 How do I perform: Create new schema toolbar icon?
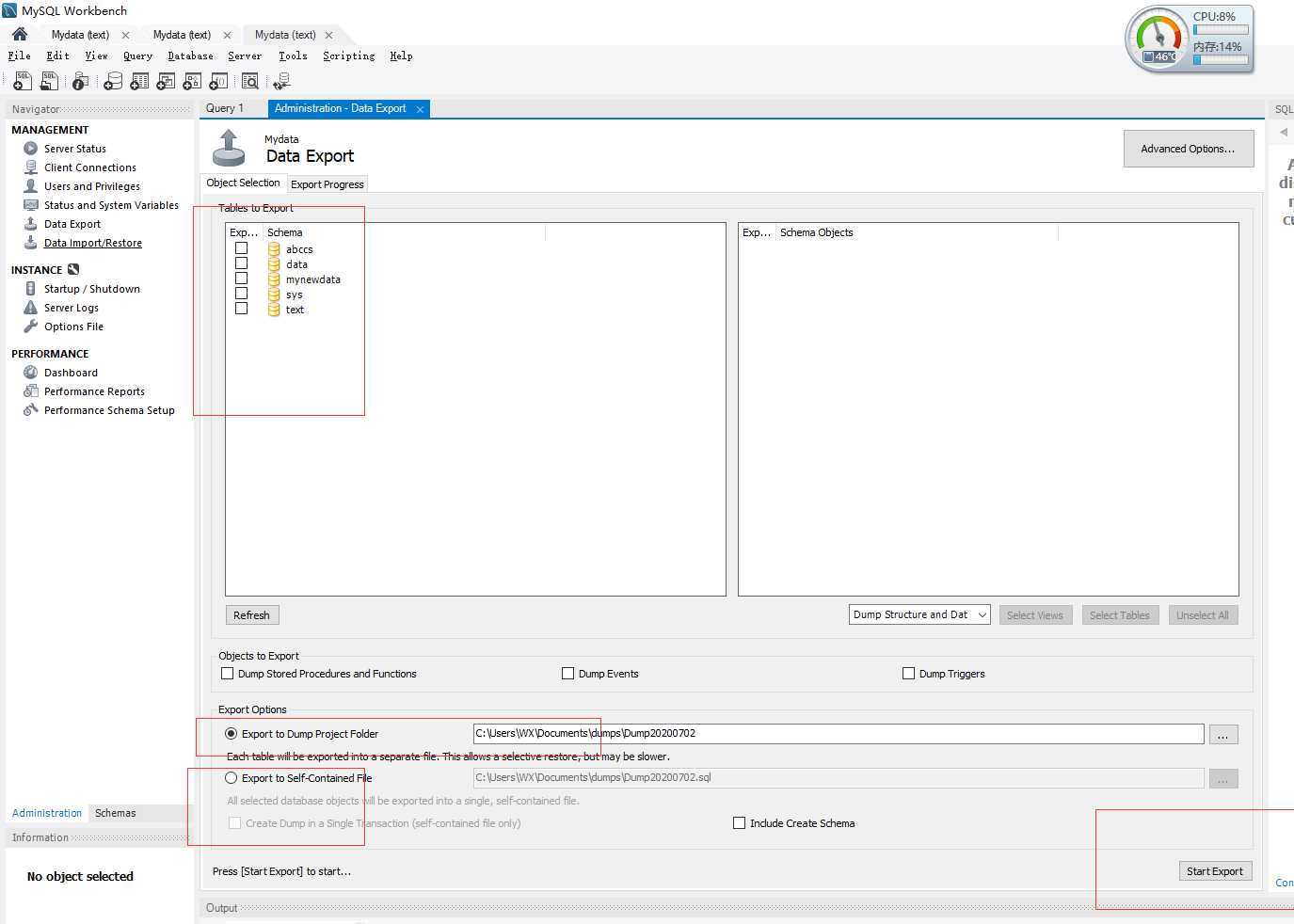coord(113,82)
